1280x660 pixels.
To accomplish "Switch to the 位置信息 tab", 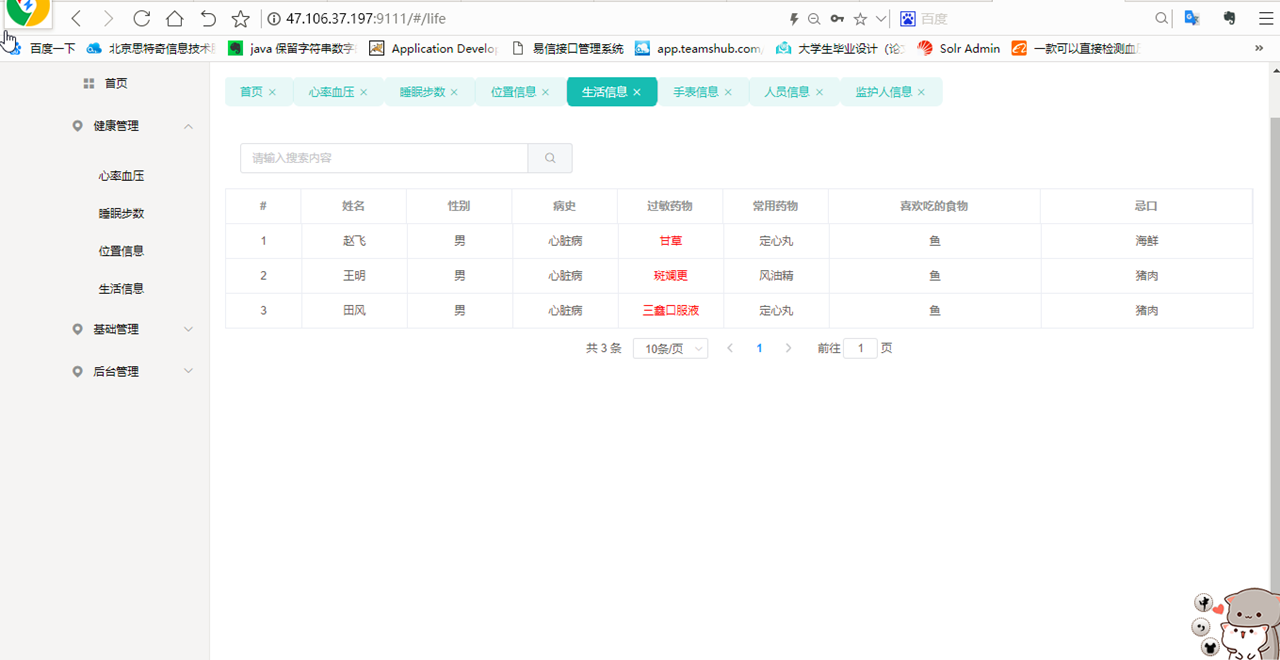I will 513,92.
